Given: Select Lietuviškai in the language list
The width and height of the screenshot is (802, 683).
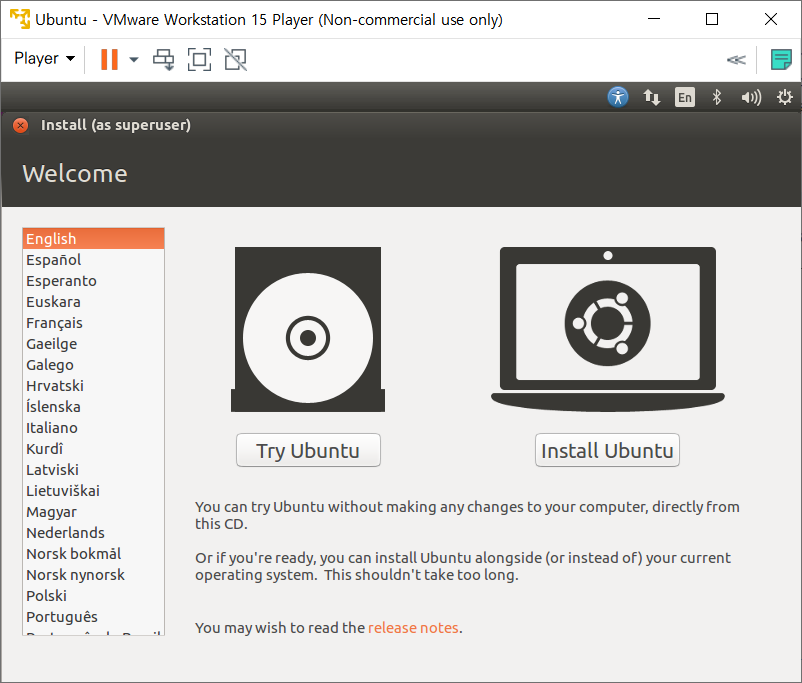Looking at the screenshot, I should [x=93, y=491].
